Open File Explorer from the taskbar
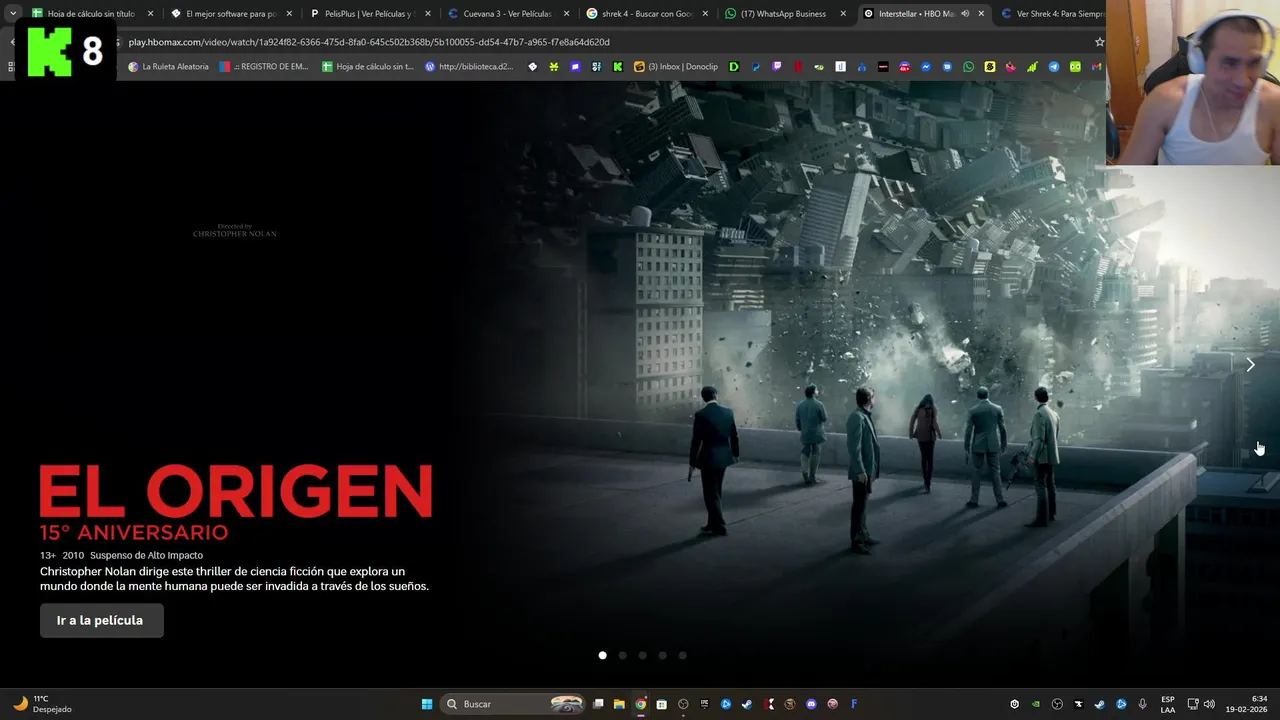The height and width of the screenshot is (720, 1280). click(x=619, y=704)
